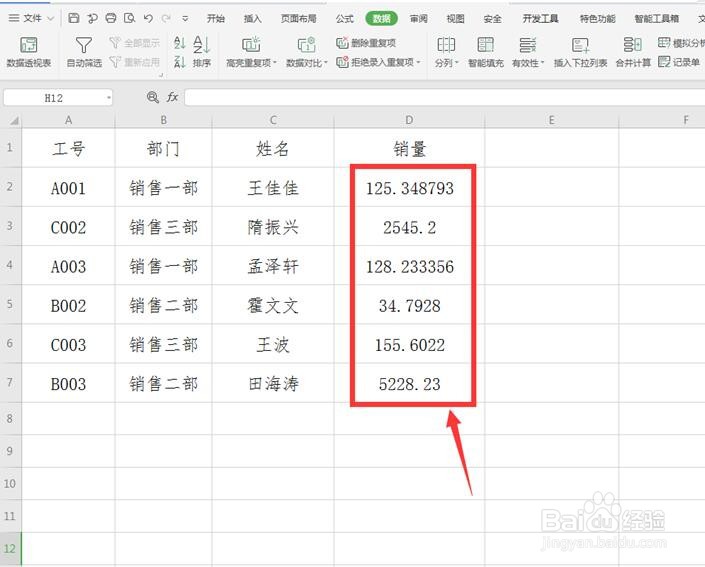Select the 销量 header cell

point(409,148)
